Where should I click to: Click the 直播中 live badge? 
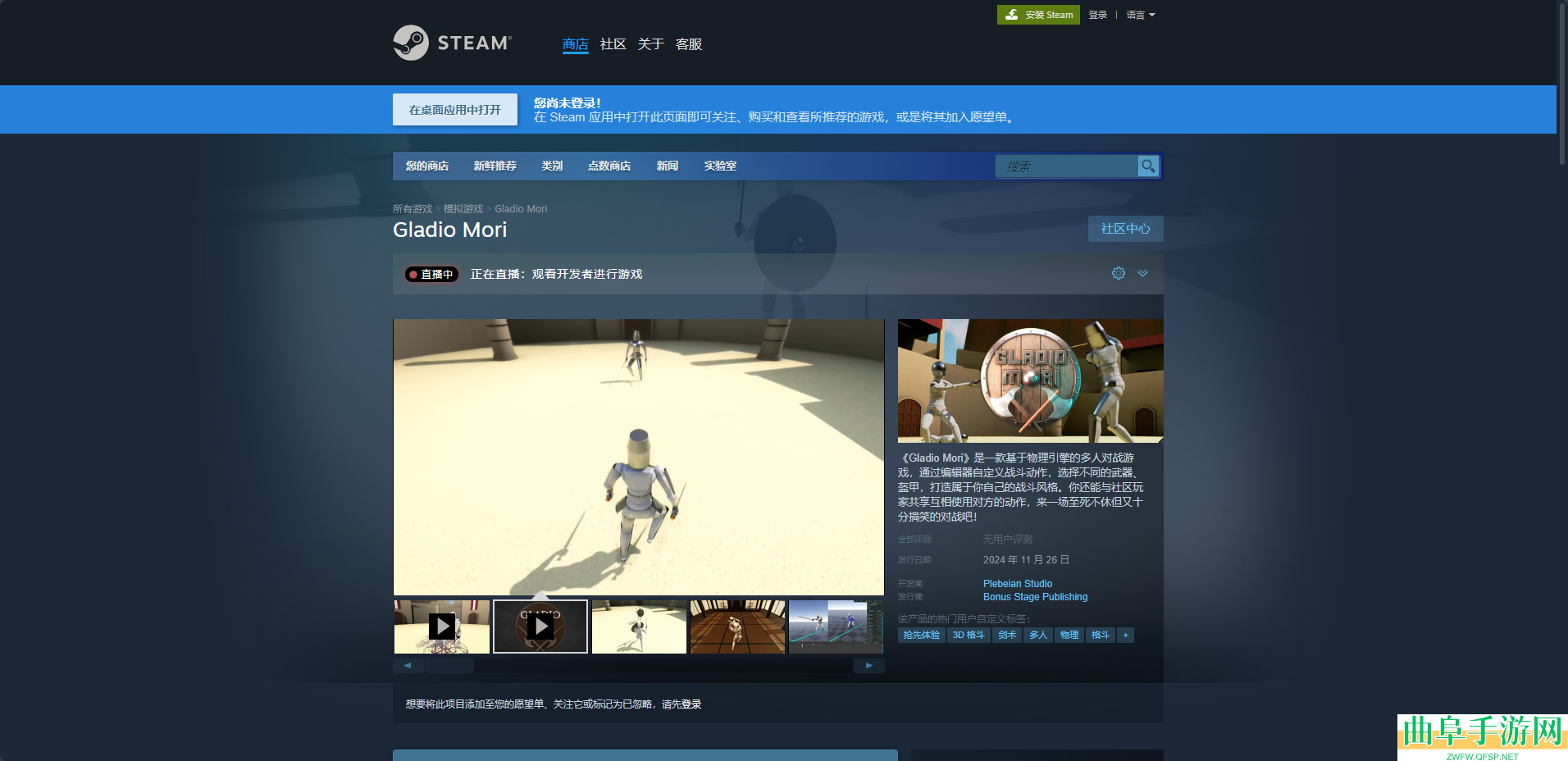[431, 274]
